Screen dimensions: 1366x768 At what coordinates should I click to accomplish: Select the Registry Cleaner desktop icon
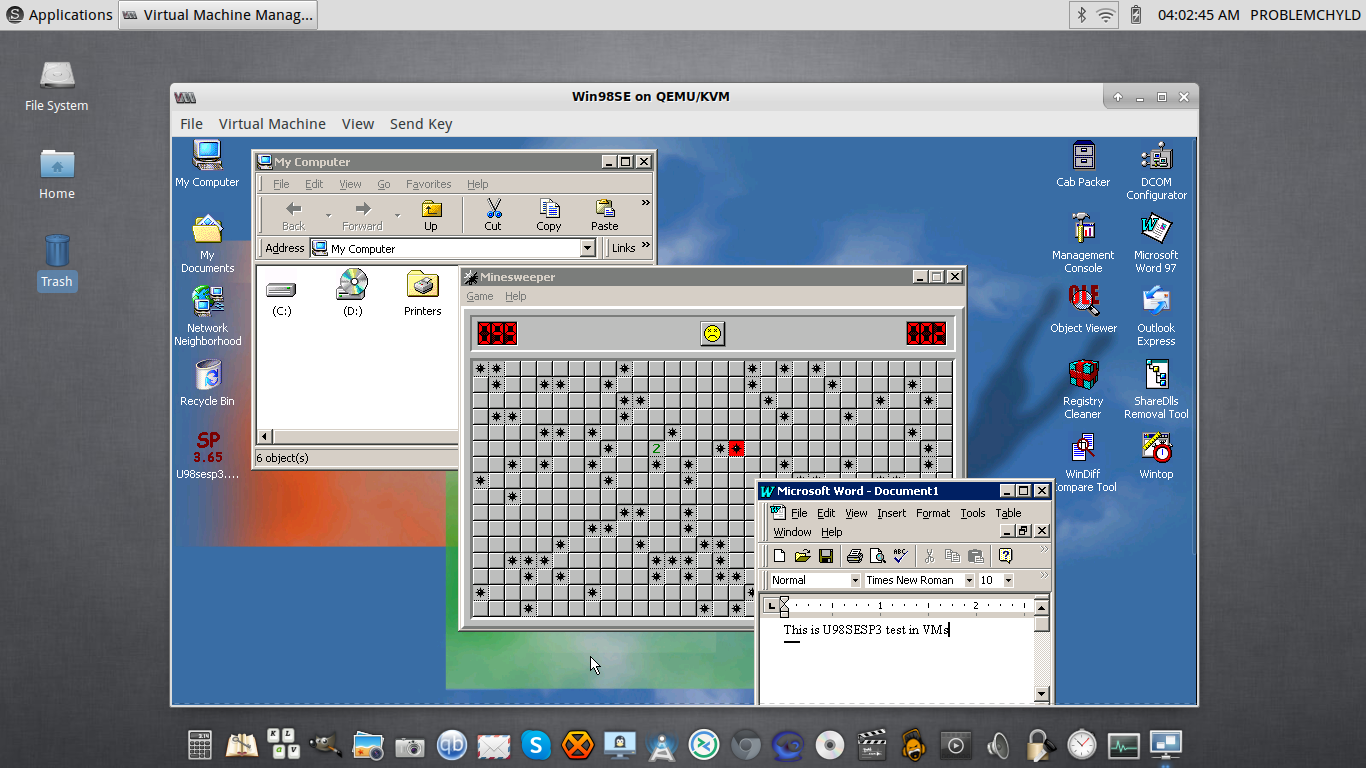point(1083,389)
